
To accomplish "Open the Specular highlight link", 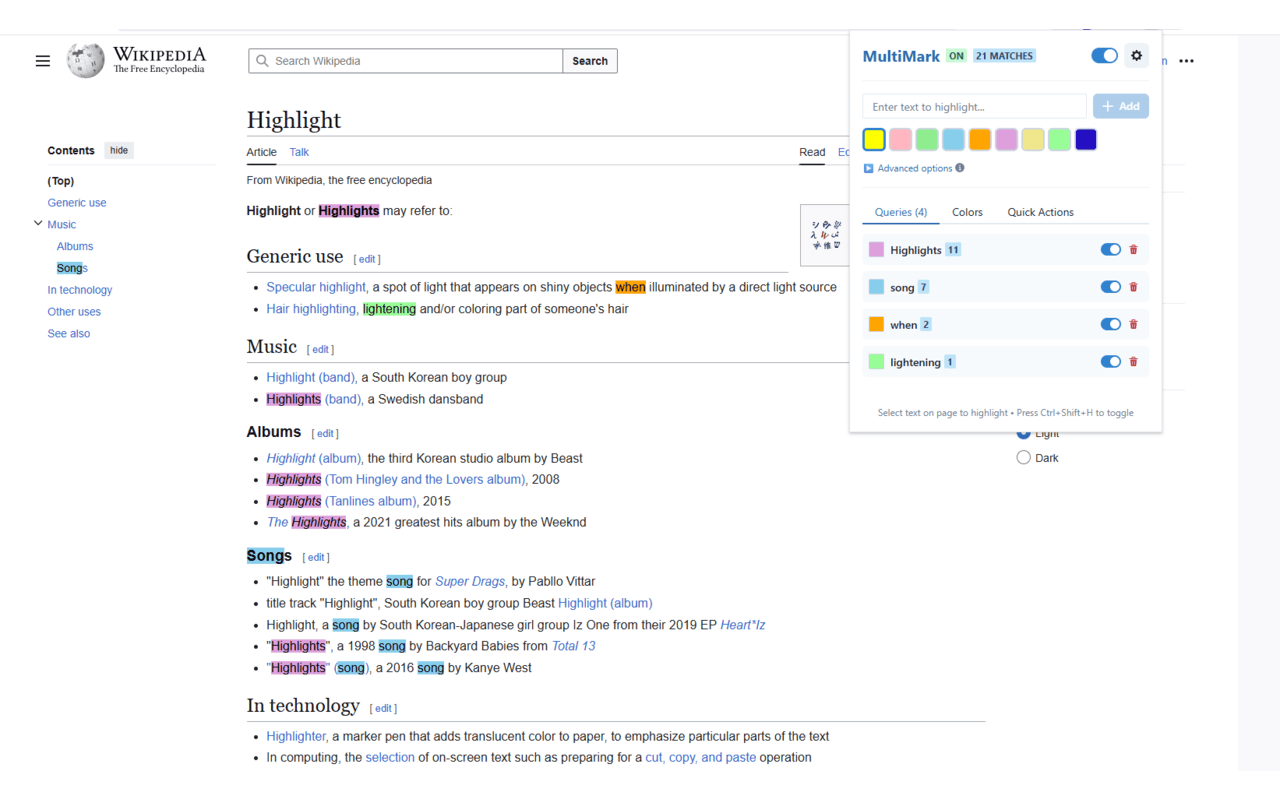I will click(316, 287).
